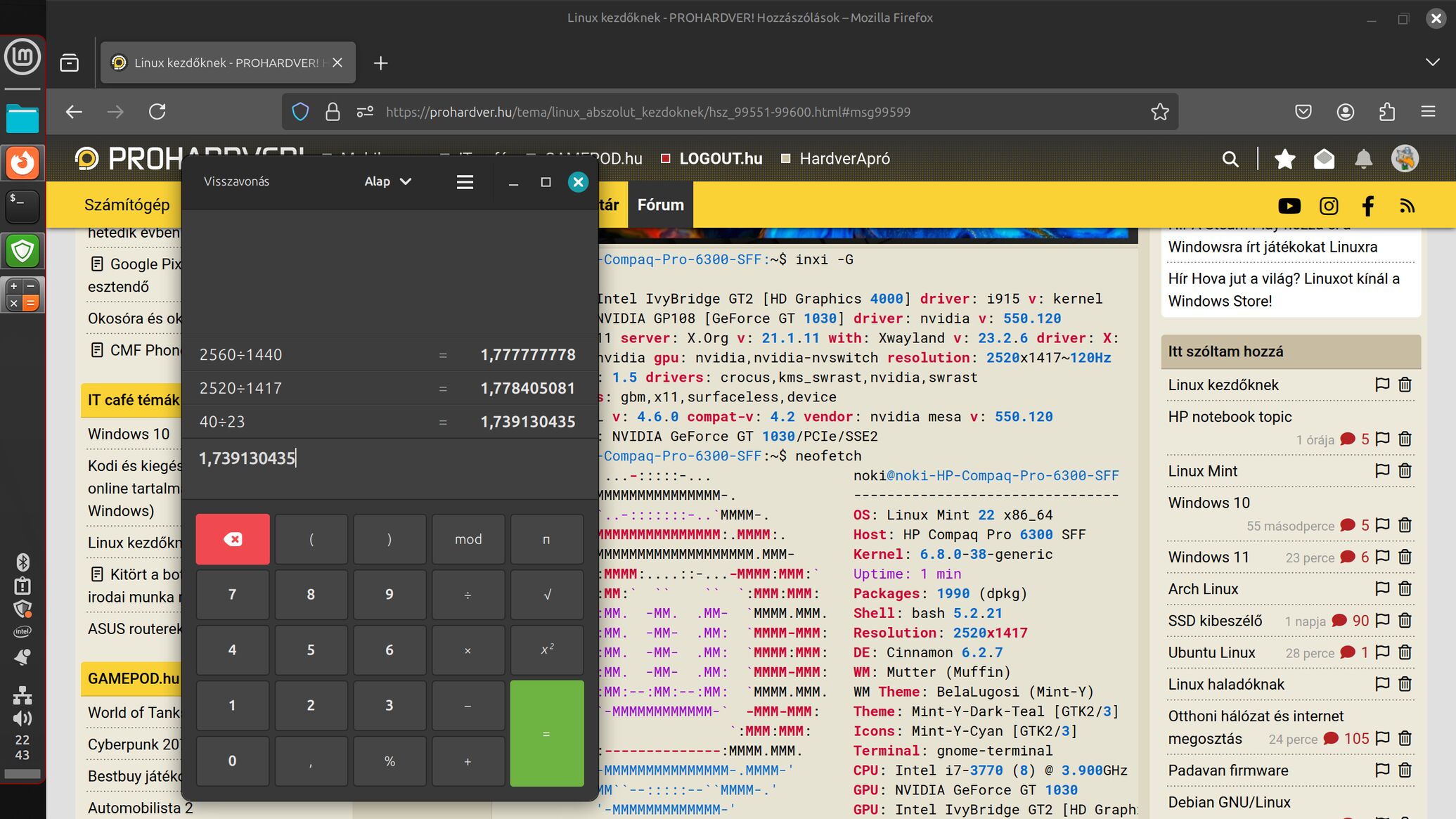
Task: Flag the Arch Linux topic
Action: tap(1382, 588)
